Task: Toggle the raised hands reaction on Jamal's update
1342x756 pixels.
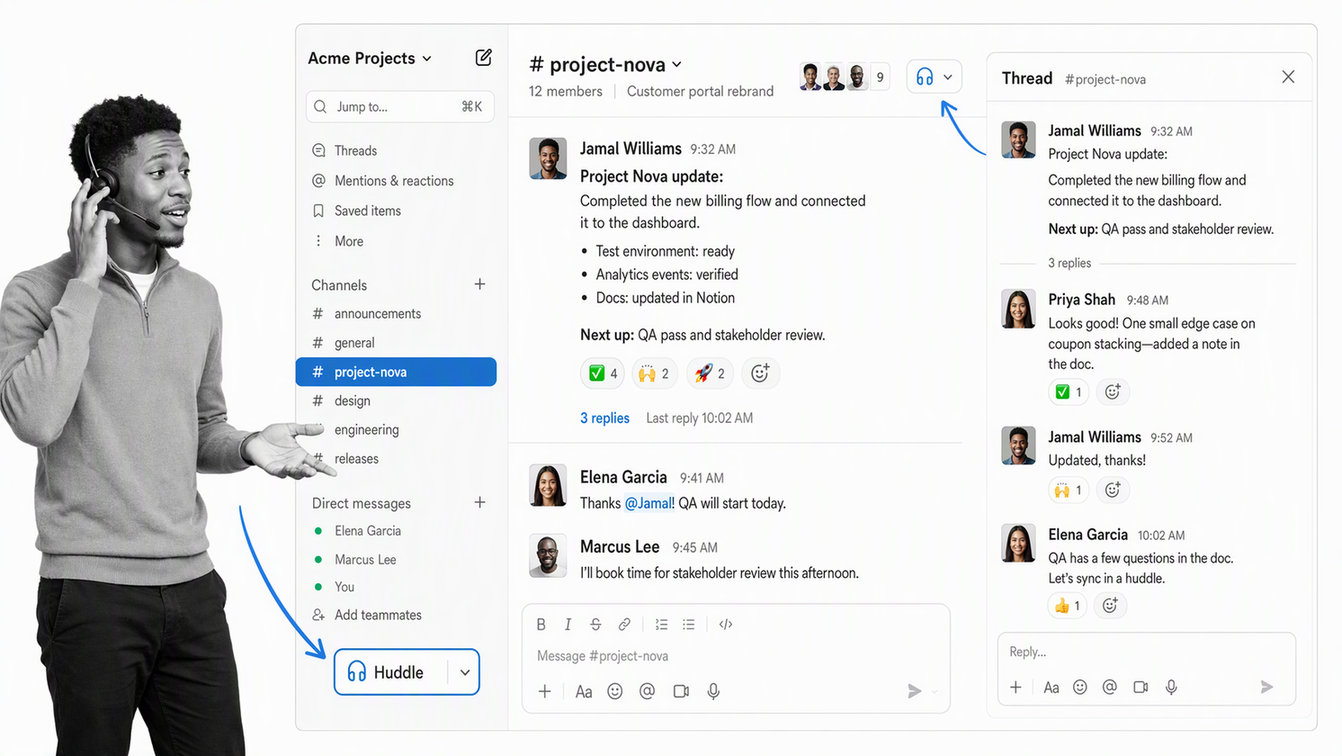Action: [654, 373]
